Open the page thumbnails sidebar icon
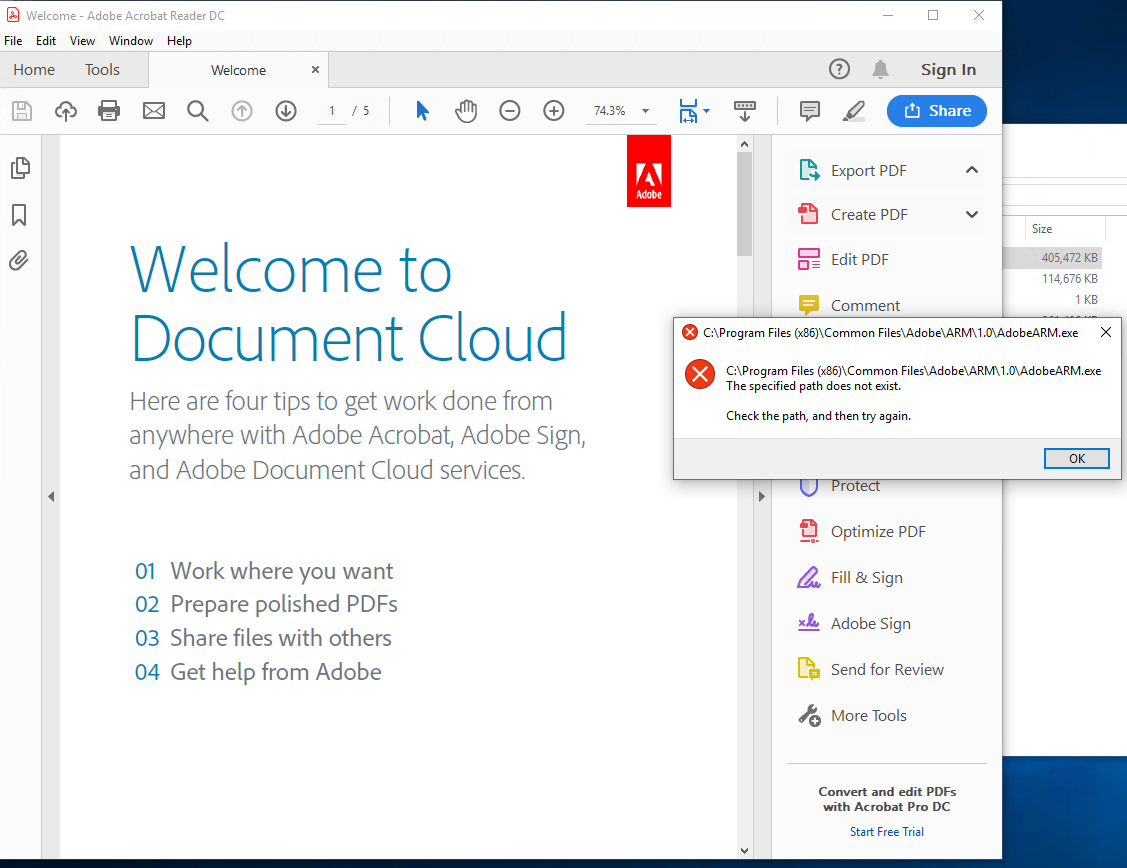The width and height of the screenshot is (1127, 868). coord(20,168)
